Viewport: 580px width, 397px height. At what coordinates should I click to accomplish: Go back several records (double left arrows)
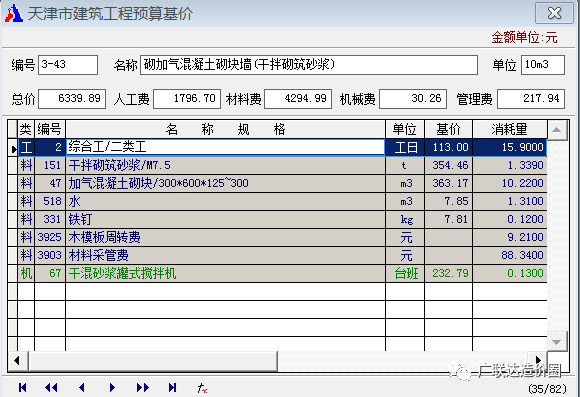(x=51, y=387)
